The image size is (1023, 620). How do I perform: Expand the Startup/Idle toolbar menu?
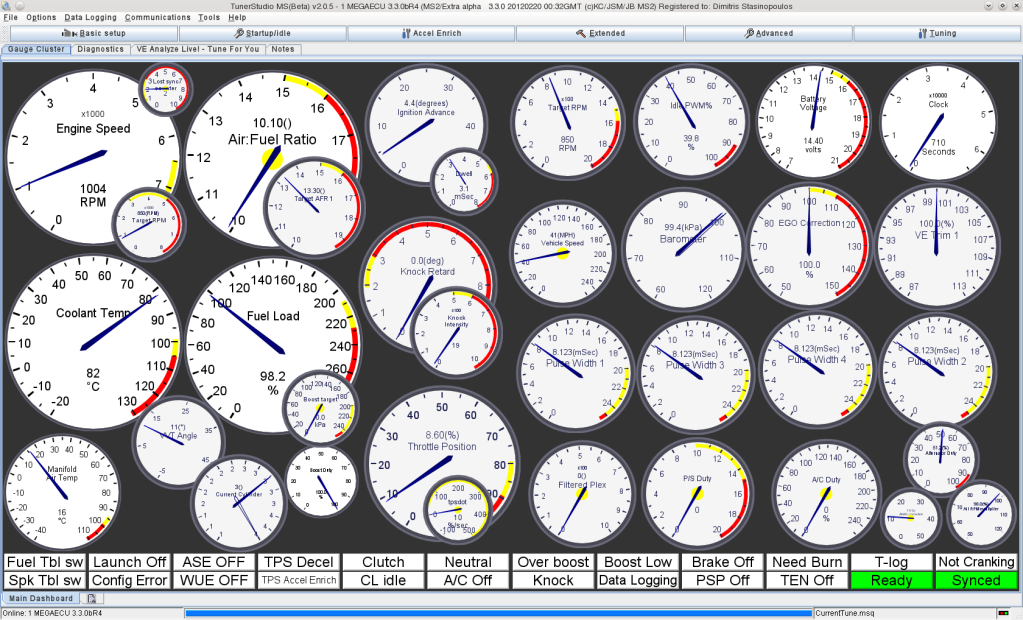click(x=263, y=33)
